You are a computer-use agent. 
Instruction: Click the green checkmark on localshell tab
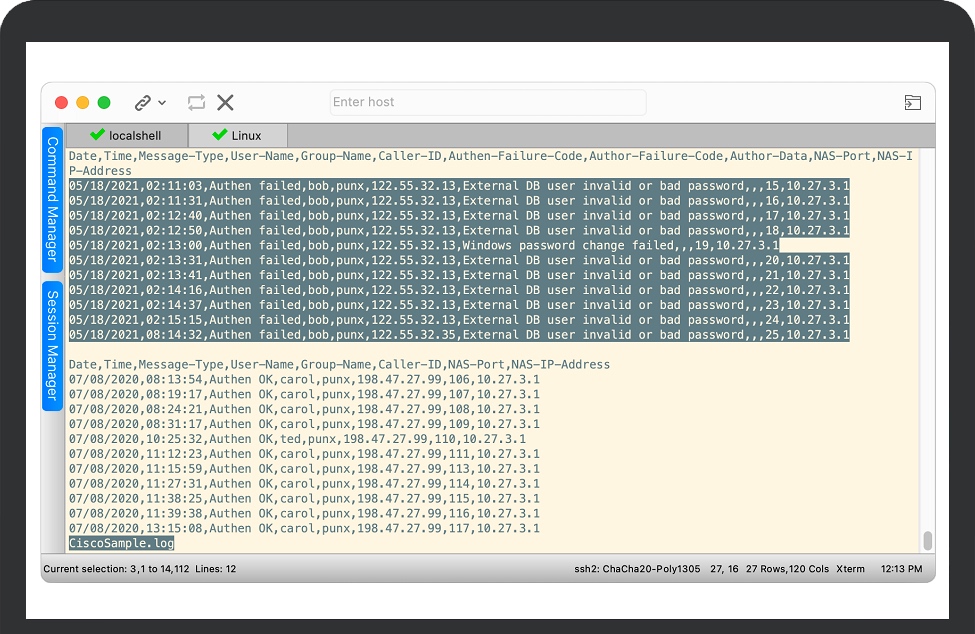pyautogui.click(x=97, y=135)
